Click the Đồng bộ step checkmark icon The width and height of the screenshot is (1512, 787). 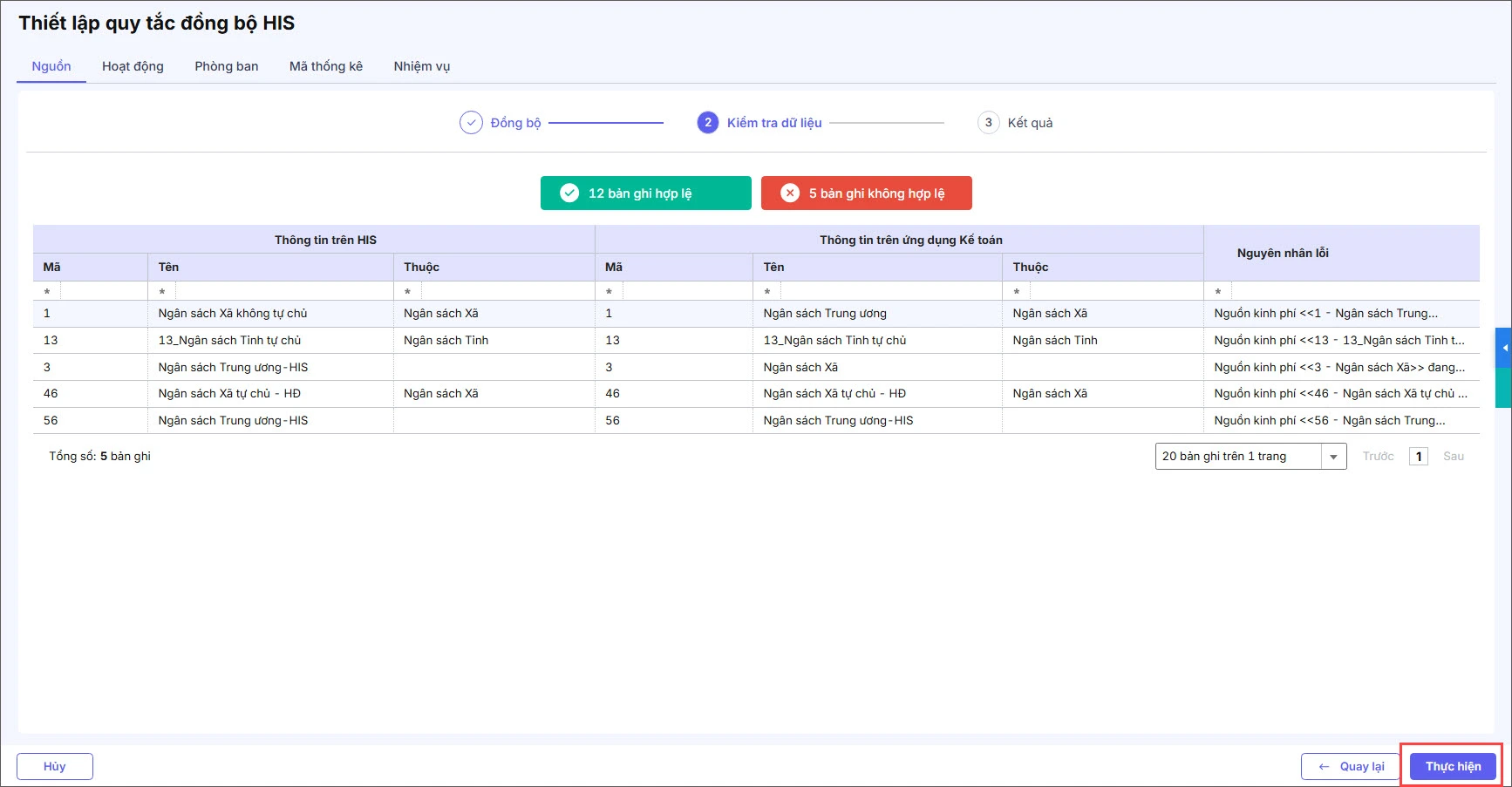click(x=471, y=123)
